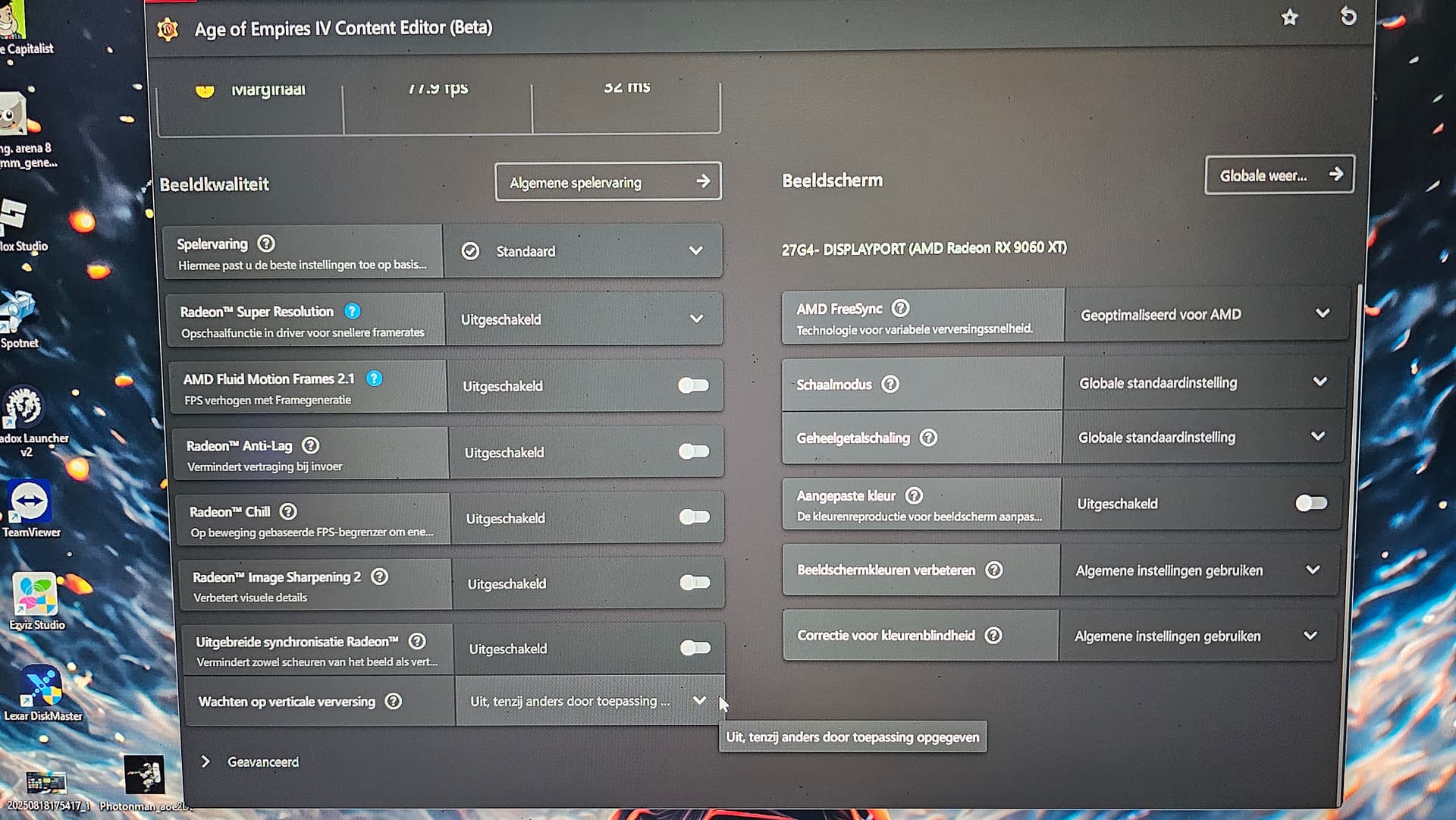
Task: Open help for AMD Fluid Motion Frames 2.1
Action: click(375, 378)
